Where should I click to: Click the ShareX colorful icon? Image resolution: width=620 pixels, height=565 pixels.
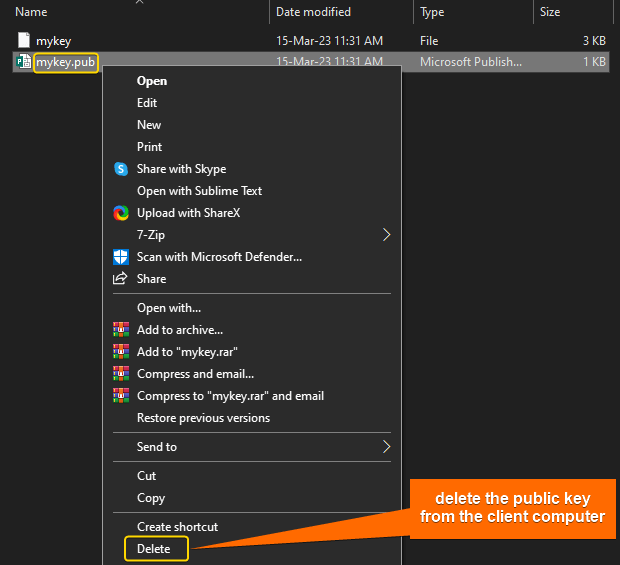121,213
